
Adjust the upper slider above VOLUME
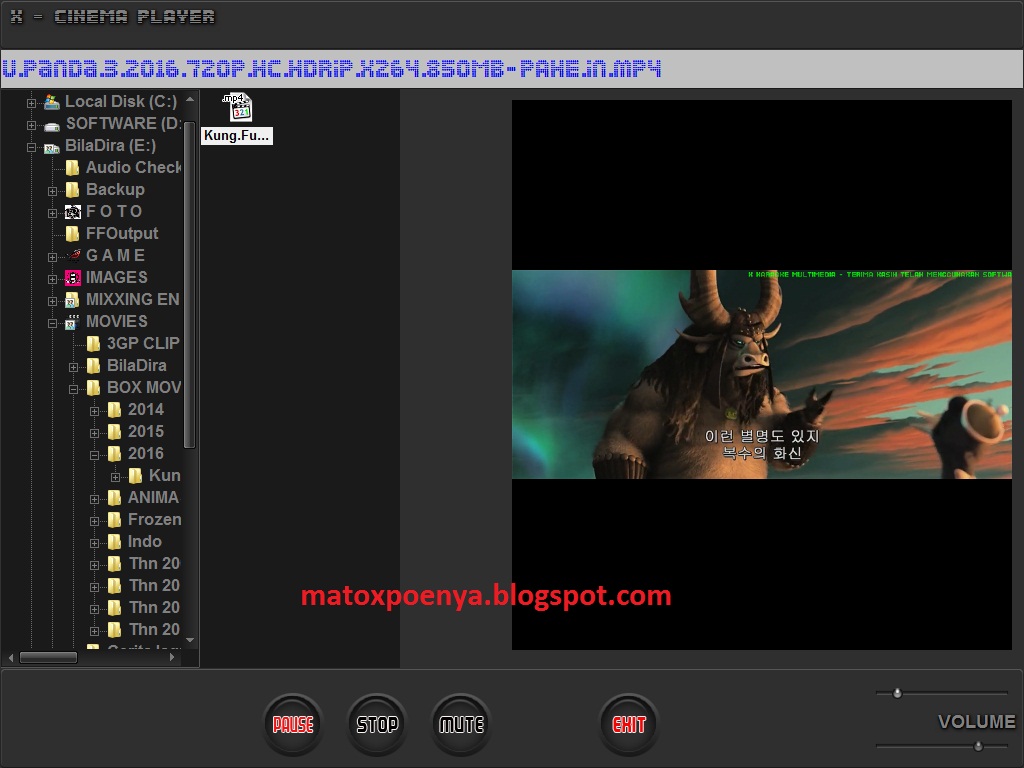[897, 693]
